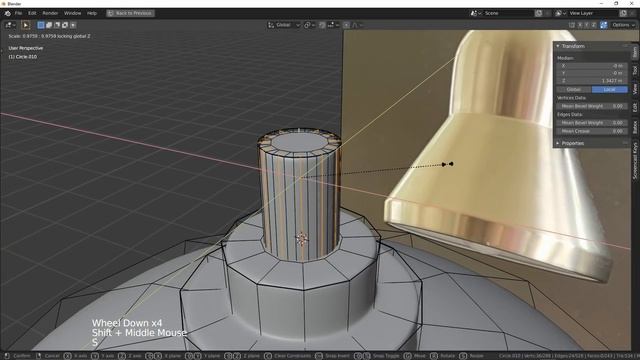Image resolution: width=640 pixels, height=360 pixels.
Task: Select Global coordinate space button
Action: pyautogui.click(x=574, y=89)
